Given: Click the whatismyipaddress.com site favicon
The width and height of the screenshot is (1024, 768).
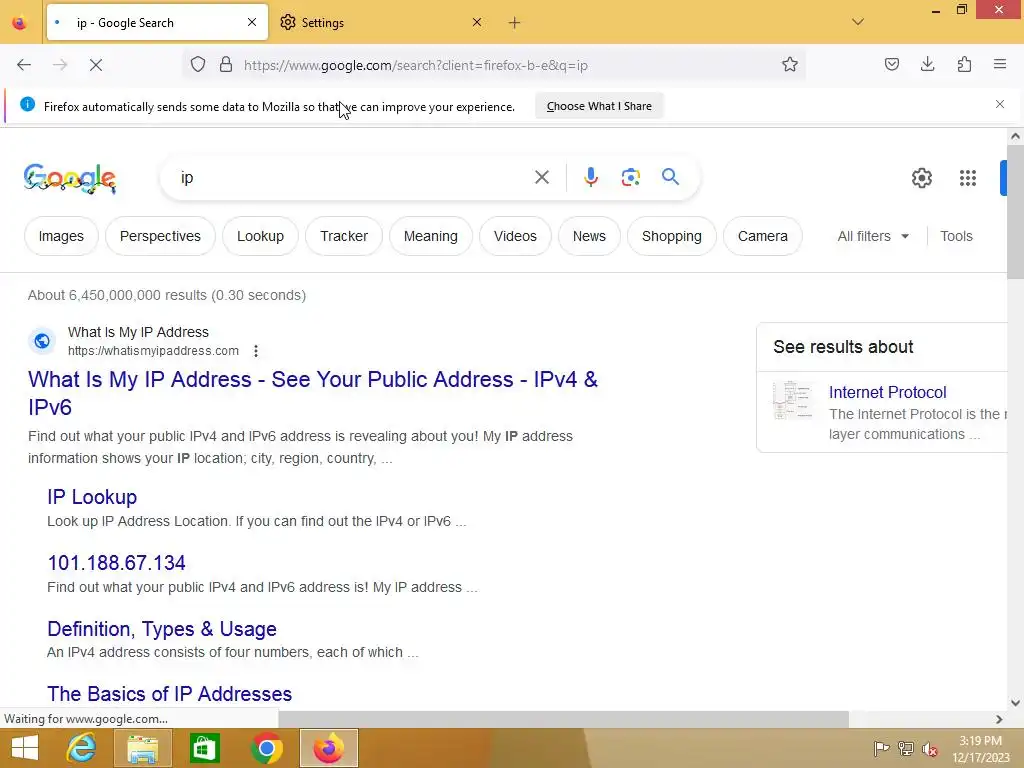Looking at the screenshot, I should [x=42, y=341].
